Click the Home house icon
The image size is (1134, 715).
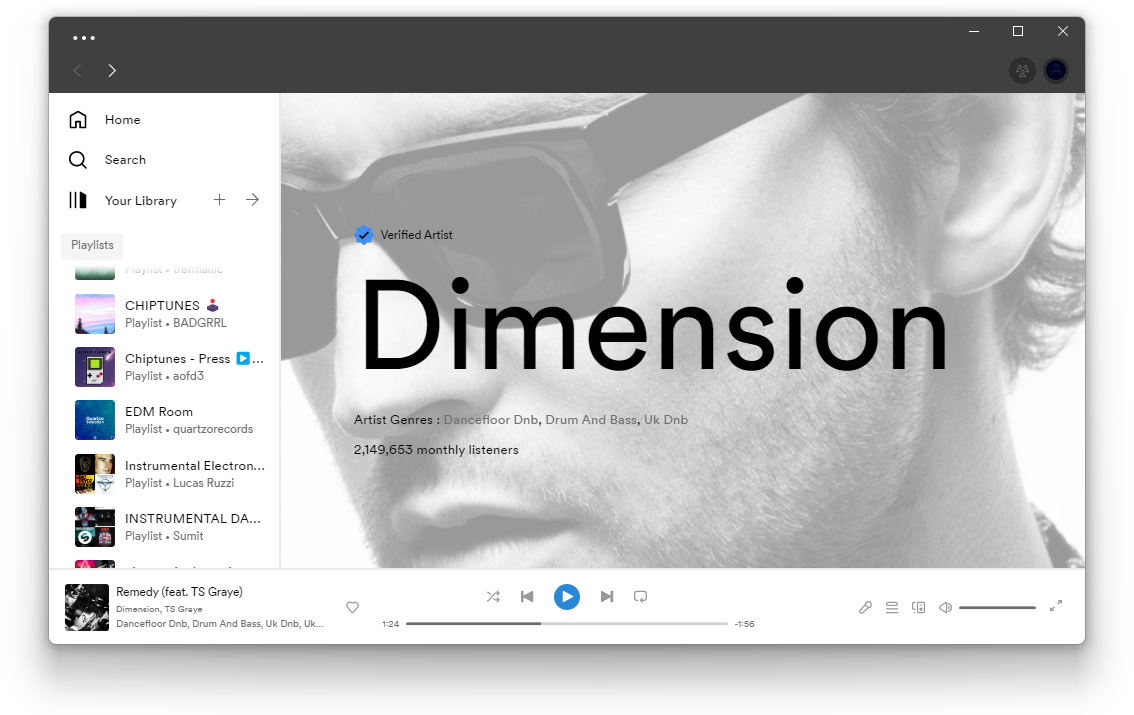point(78,119)
